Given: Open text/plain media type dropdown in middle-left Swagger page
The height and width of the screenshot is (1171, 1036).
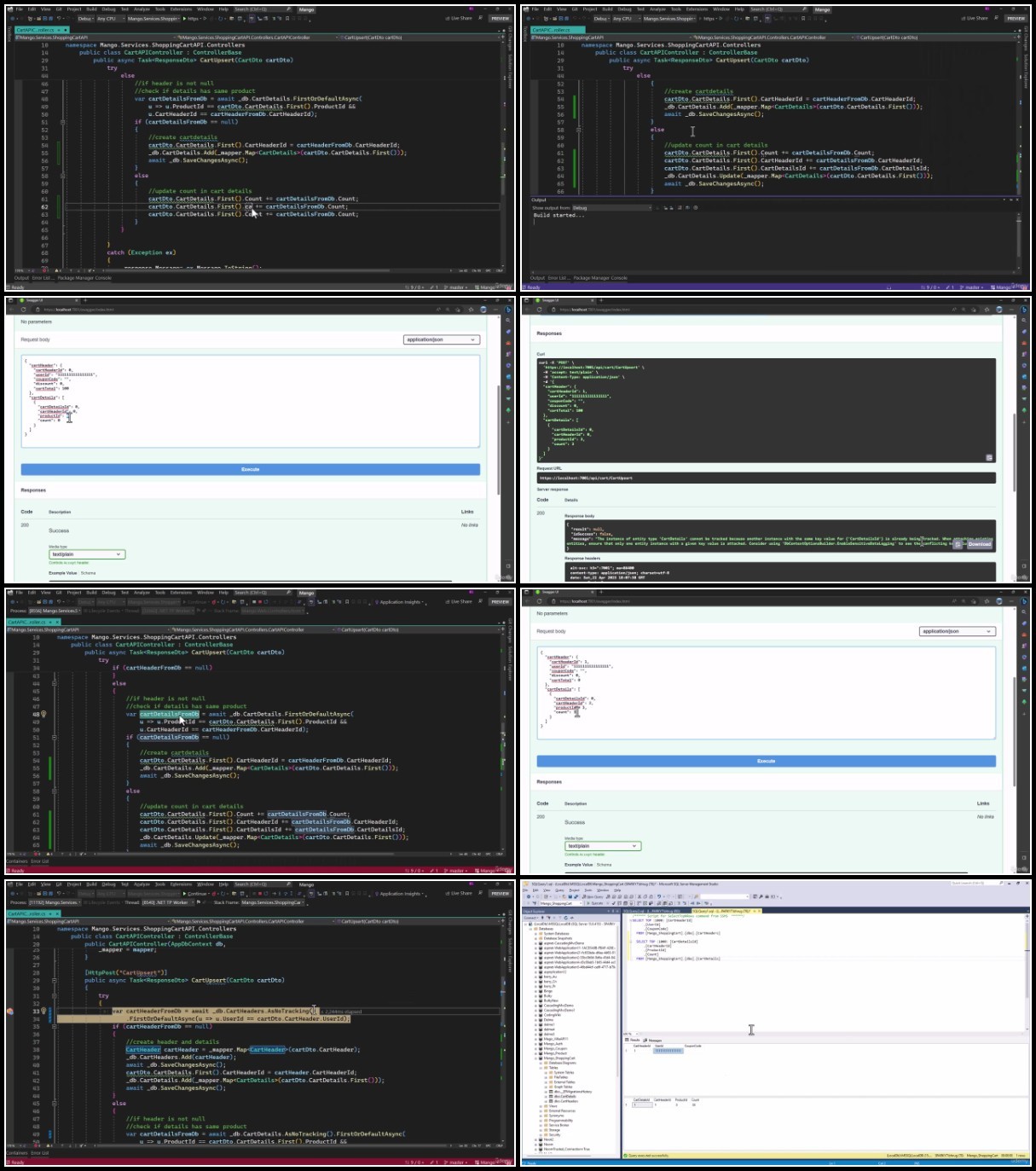Looking at the screenshot, I should 87,554.
